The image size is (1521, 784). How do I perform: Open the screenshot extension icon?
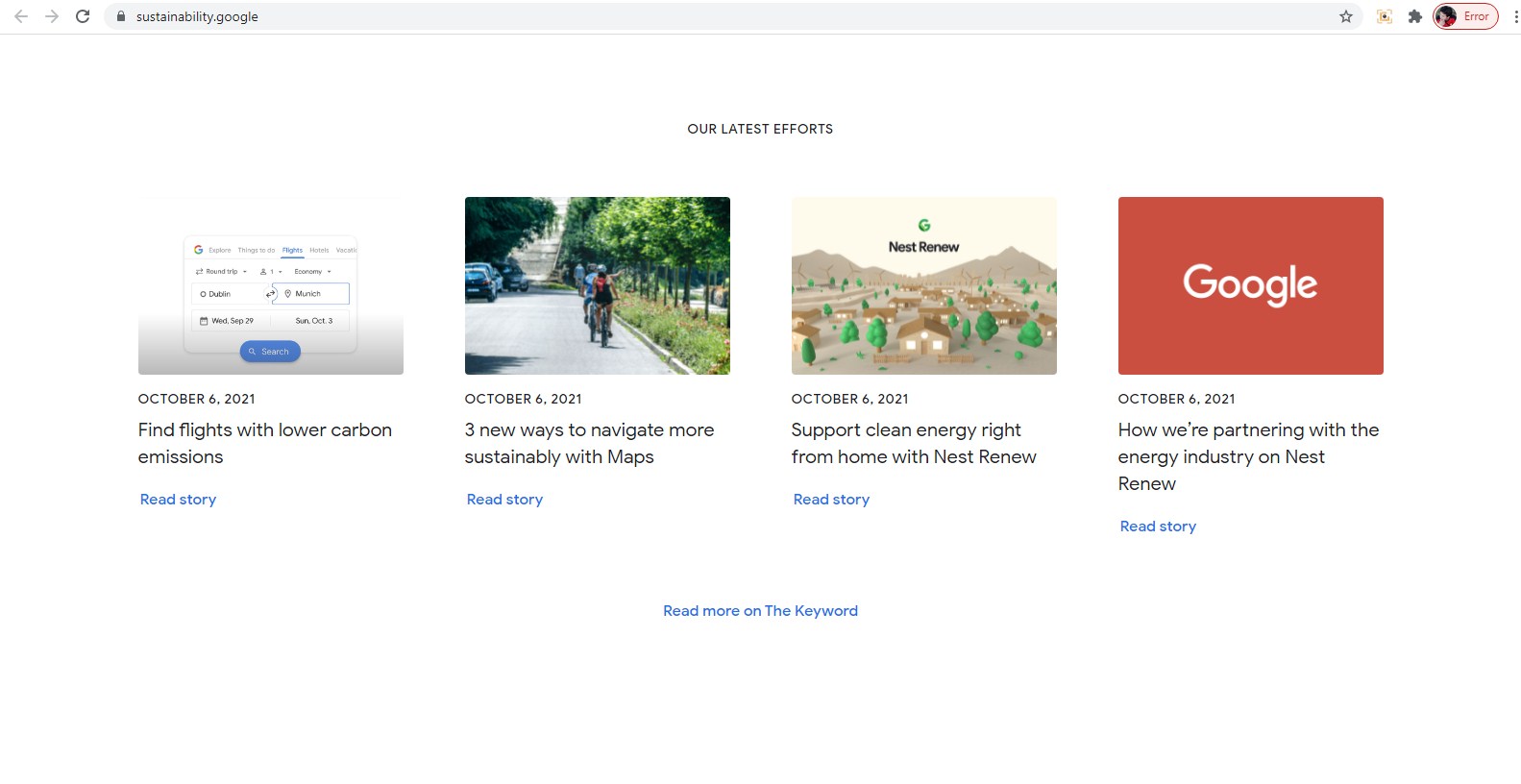click(1385, 16)
